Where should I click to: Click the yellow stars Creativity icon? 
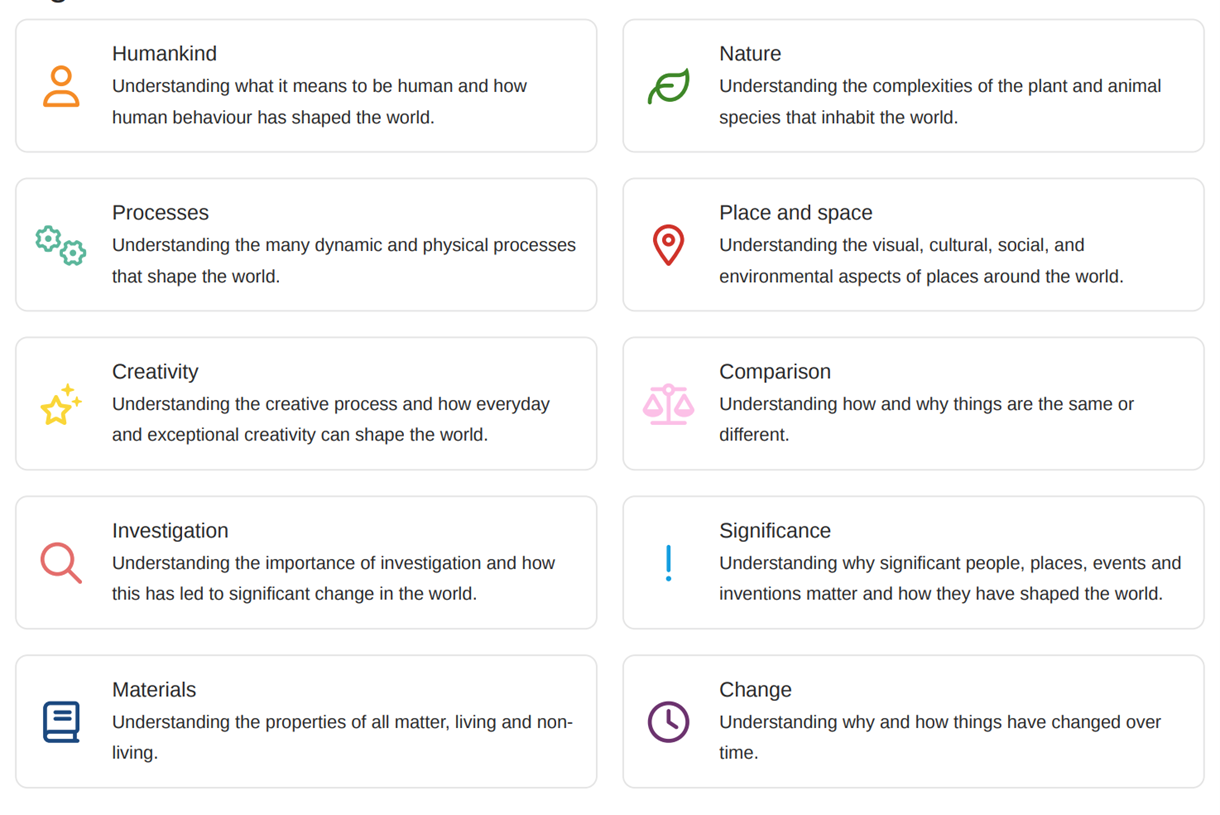[61, 404]
